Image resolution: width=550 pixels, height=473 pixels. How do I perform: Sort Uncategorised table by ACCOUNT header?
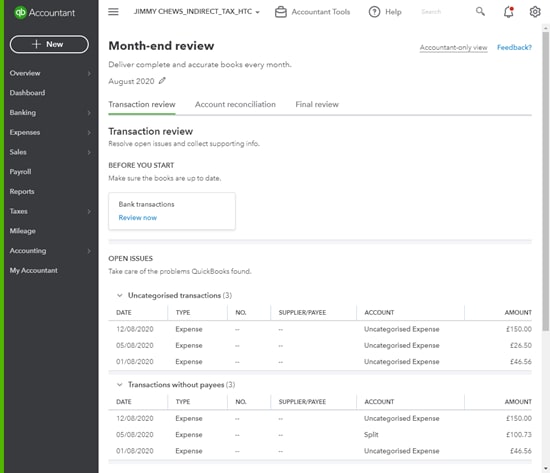(379, 313)
